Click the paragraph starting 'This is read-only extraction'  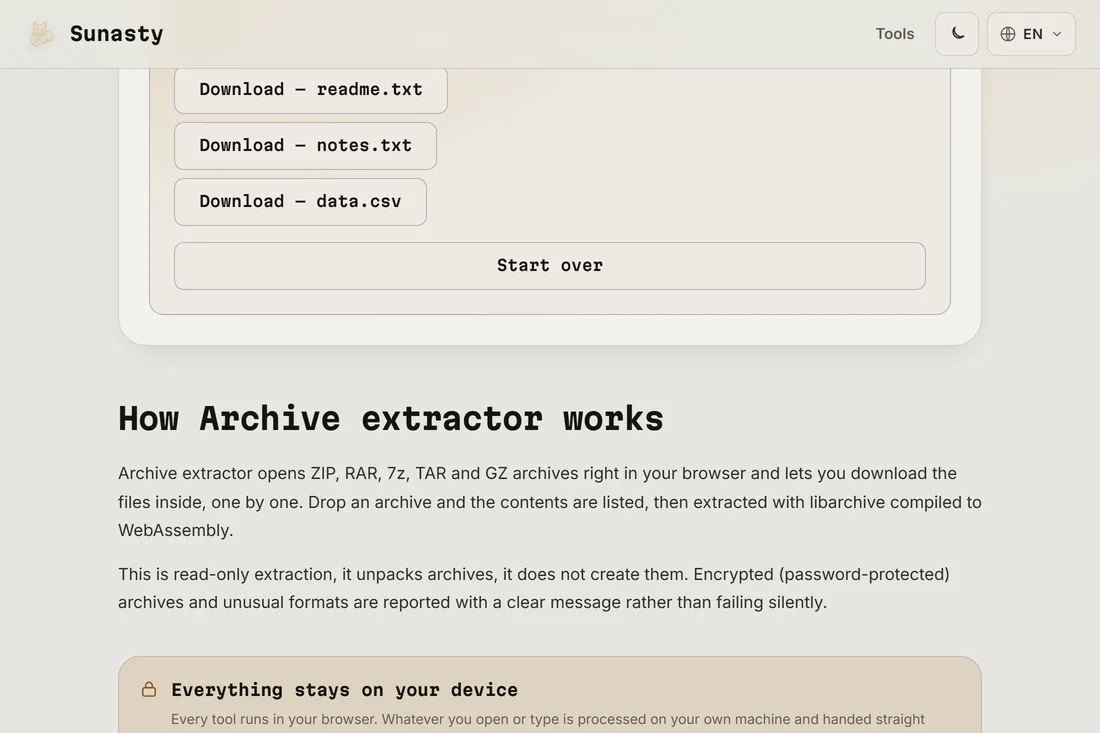534,588
